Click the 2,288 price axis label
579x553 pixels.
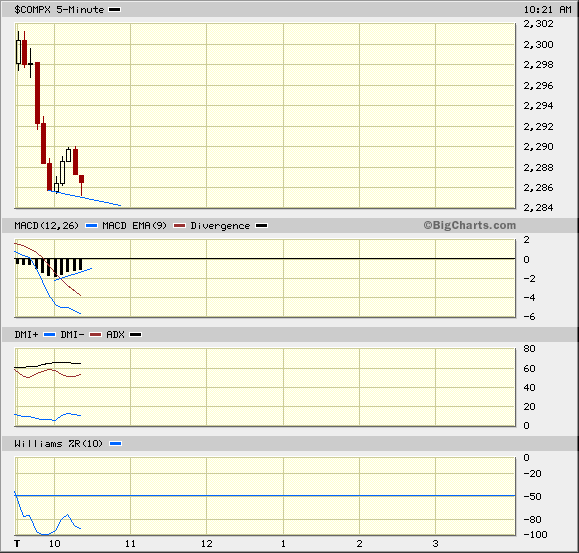[x=538, y=168]
